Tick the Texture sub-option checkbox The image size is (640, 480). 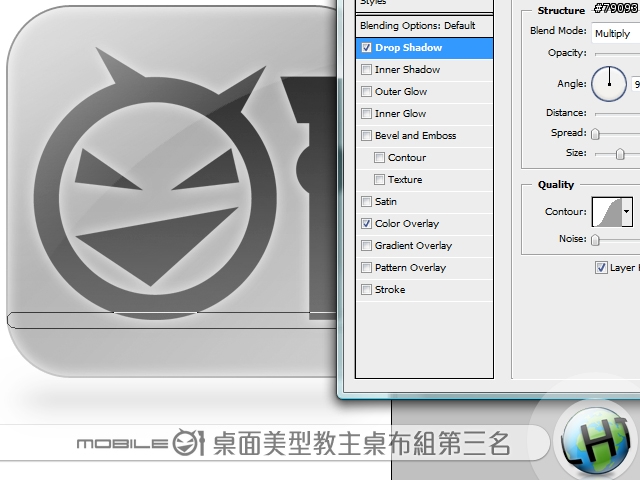pos(379,180)
